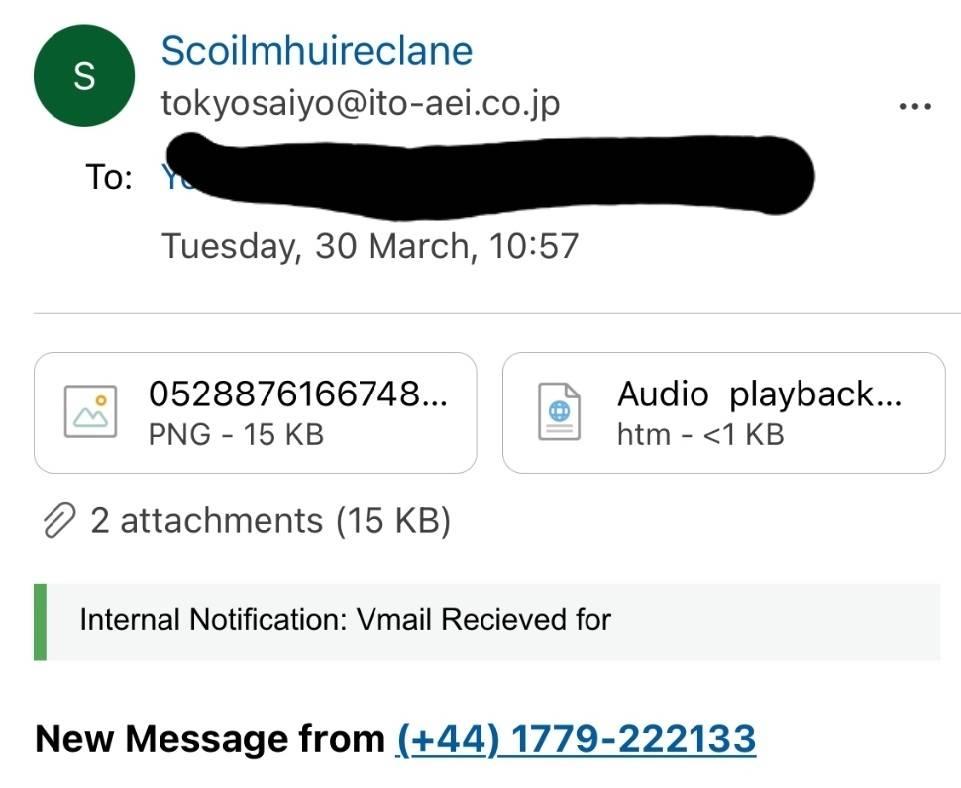Image resolution: width=961 pixels, height=788 pixels.
Task: Tap the green S sender avatar
Action: 85,75
